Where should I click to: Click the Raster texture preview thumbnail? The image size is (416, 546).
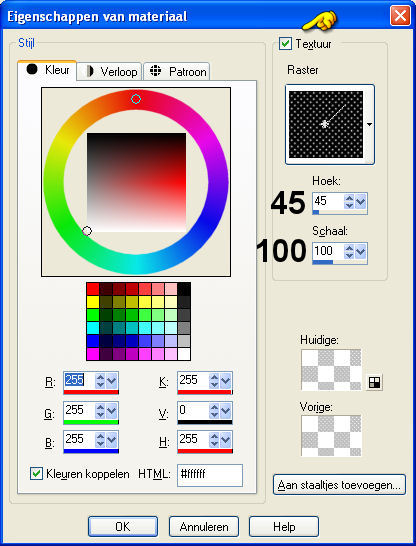click(326, 124)
